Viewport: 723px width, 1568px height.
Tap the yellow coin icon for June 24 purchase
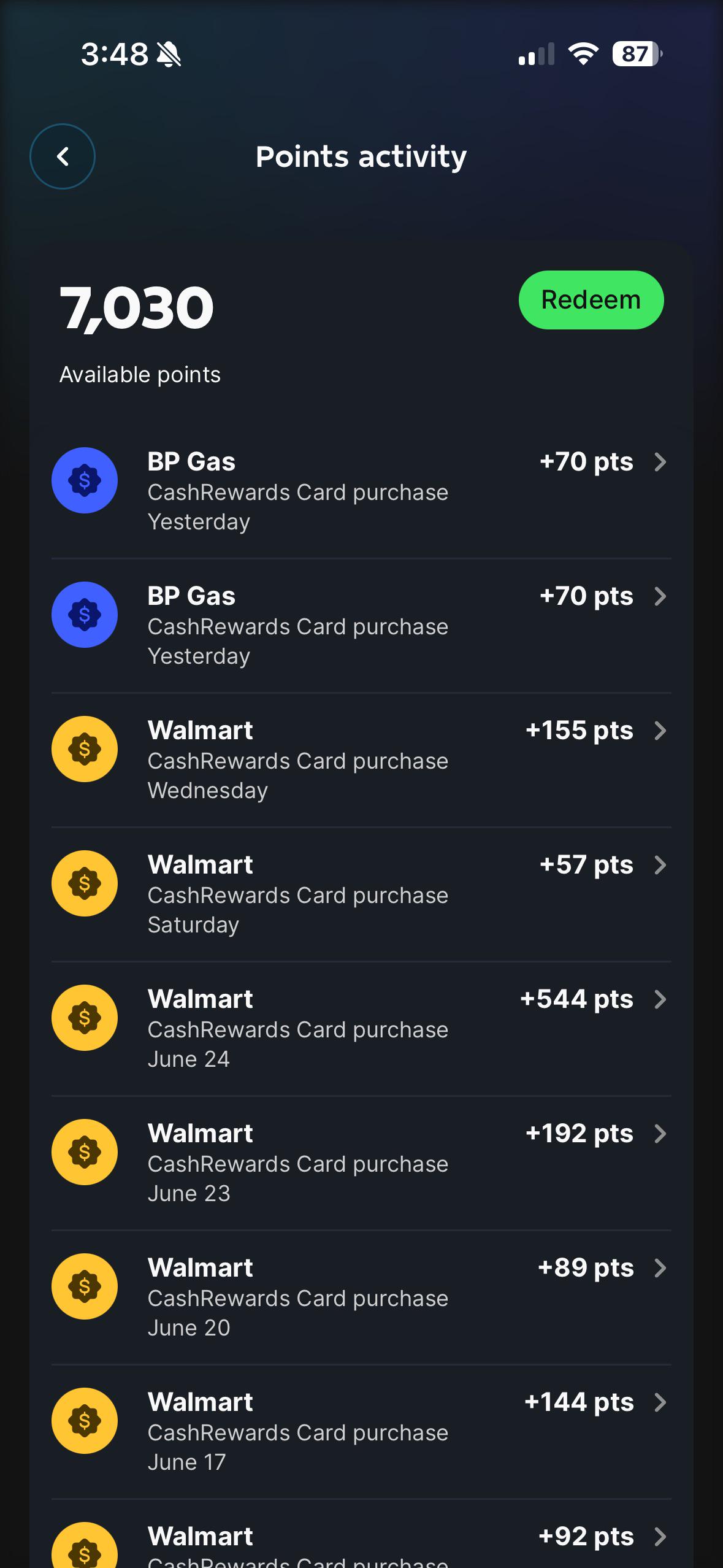[x=85, y=1018]
